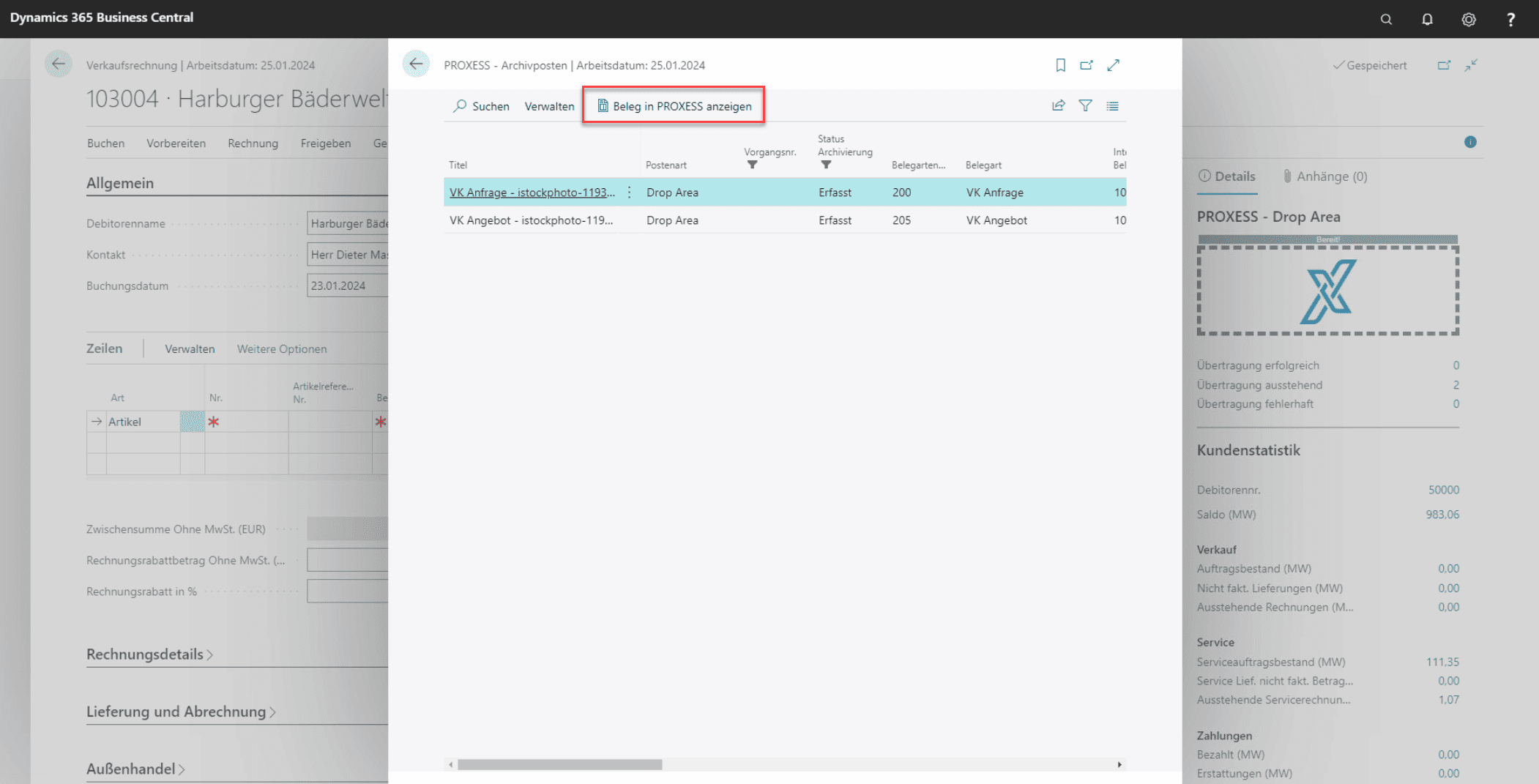The height and width of the screenshot is (784, 1539).
Task: Click Weitere Optionen in Zeilen section
Action: click(x=282, y=348)
